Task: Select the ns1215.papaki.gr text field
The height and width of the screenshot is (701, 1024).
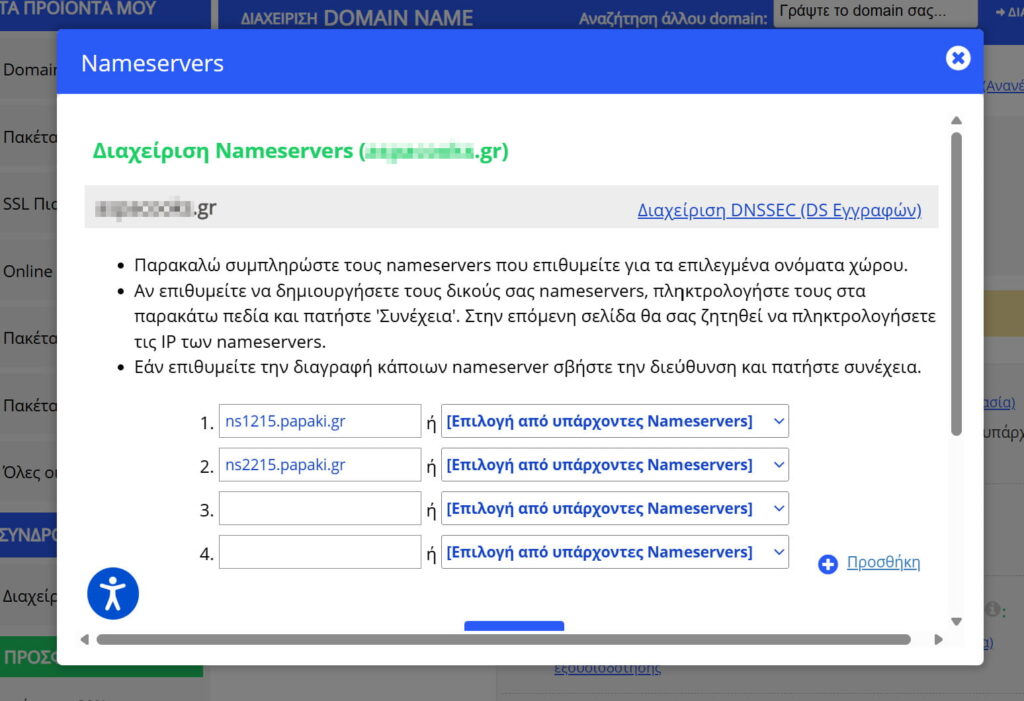Action: coord(319,420)
